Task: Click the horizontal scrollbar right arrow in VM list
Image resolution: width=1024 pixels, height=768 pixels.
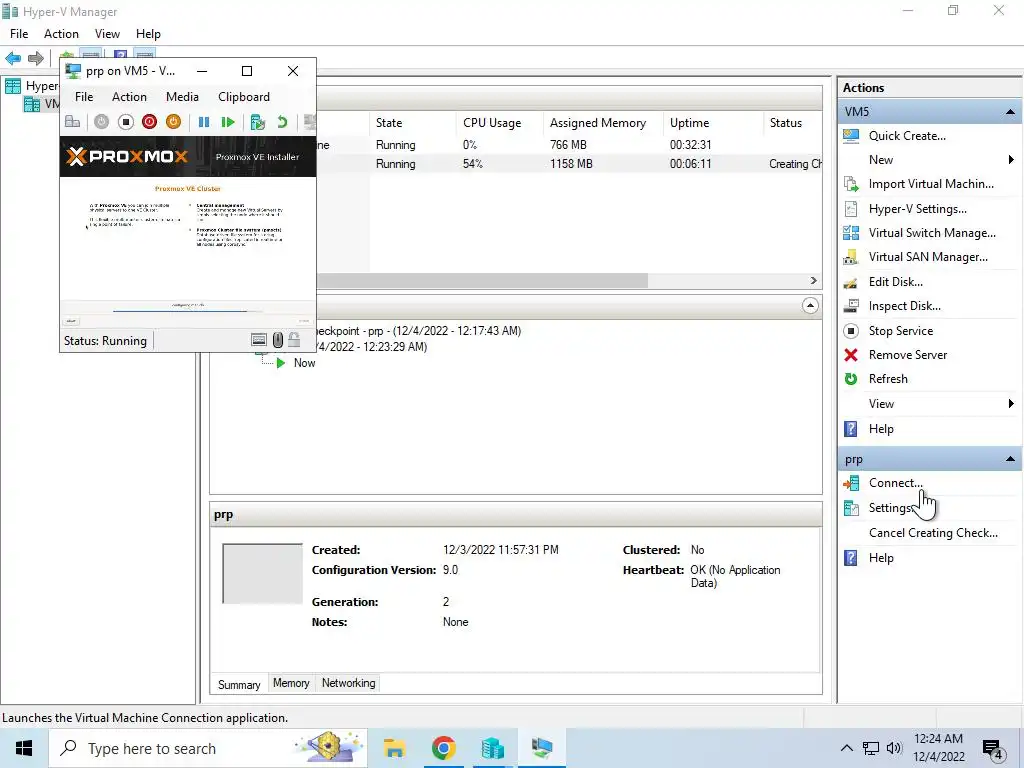Action: tap(813, 281)
